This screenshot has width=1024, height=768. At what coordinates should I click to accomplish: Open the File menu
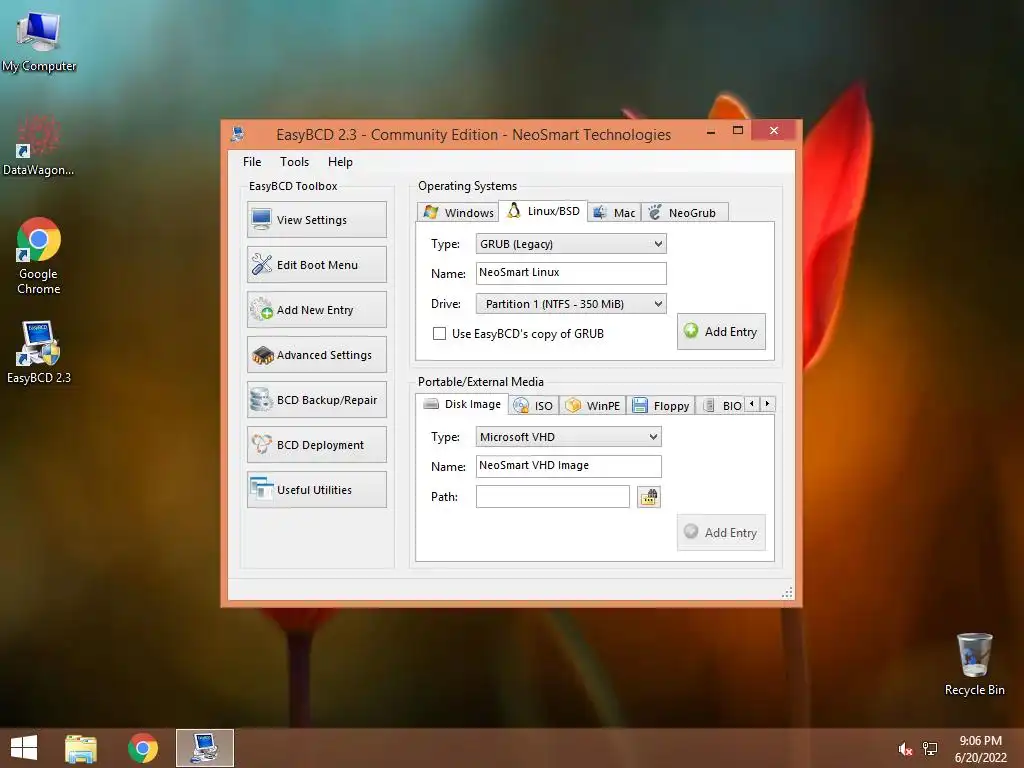pos(252,162)
